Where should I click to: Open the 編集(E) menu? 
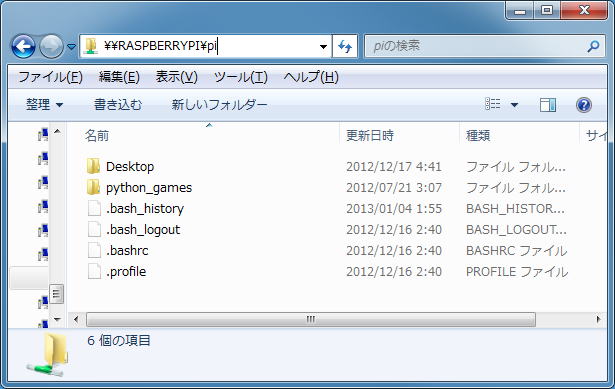pos(119,77)
